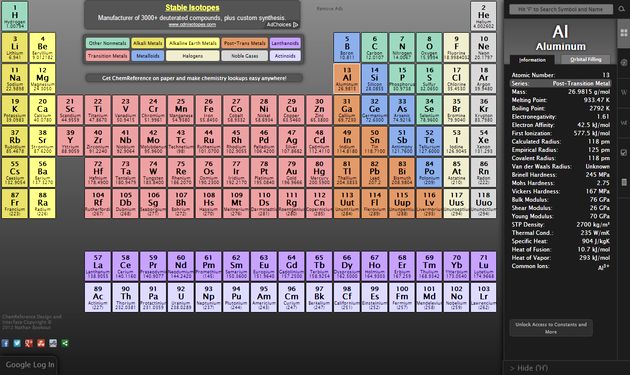Open the grid view sidebar icon
Image resolution: width=630 pixels, height=375 pixels.
(624, 33)
